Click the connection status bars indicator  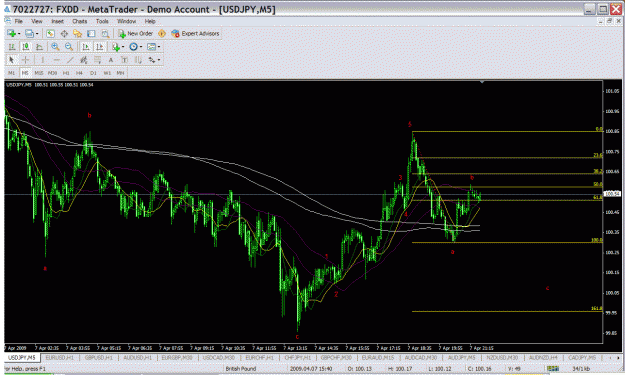[x=553, y=369]
